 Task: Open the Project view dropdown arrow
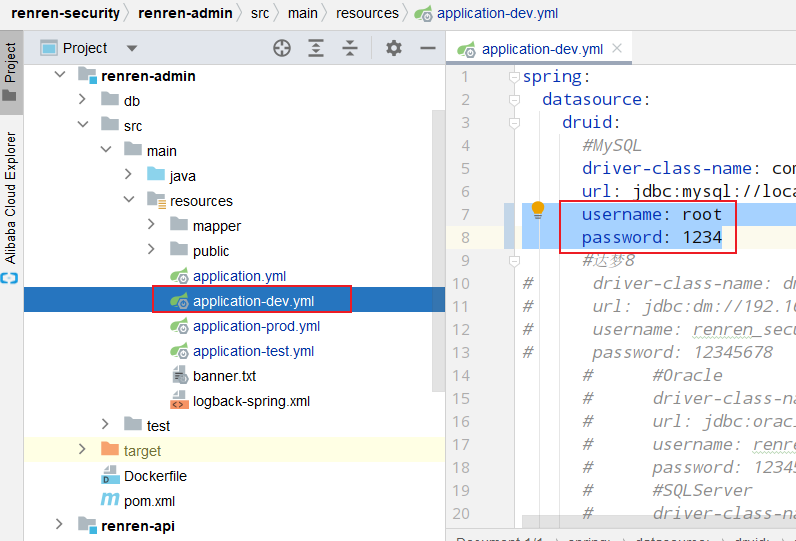point(132,49)
